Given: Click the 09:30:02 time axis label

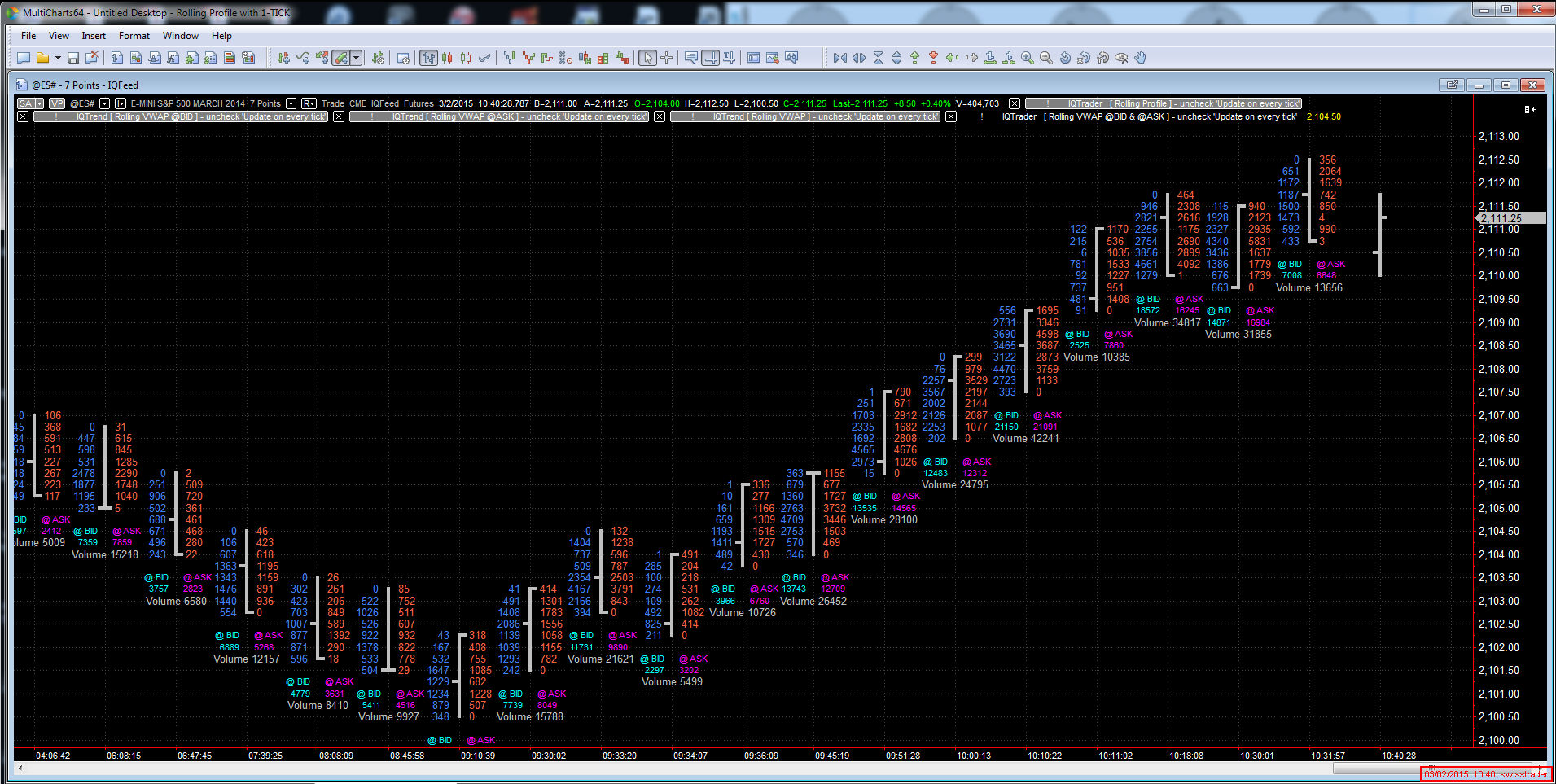Looking at the screenshot, I should [x=549, y=756].
